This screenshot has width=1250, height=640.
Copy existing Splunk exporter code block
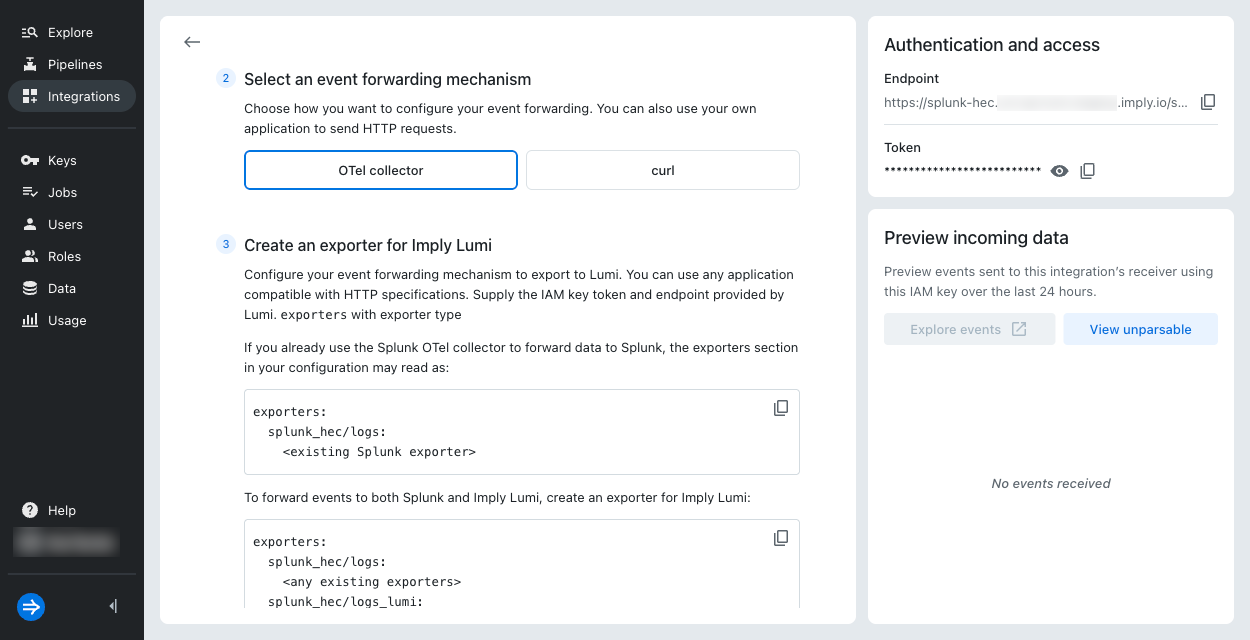coord(781,408)
